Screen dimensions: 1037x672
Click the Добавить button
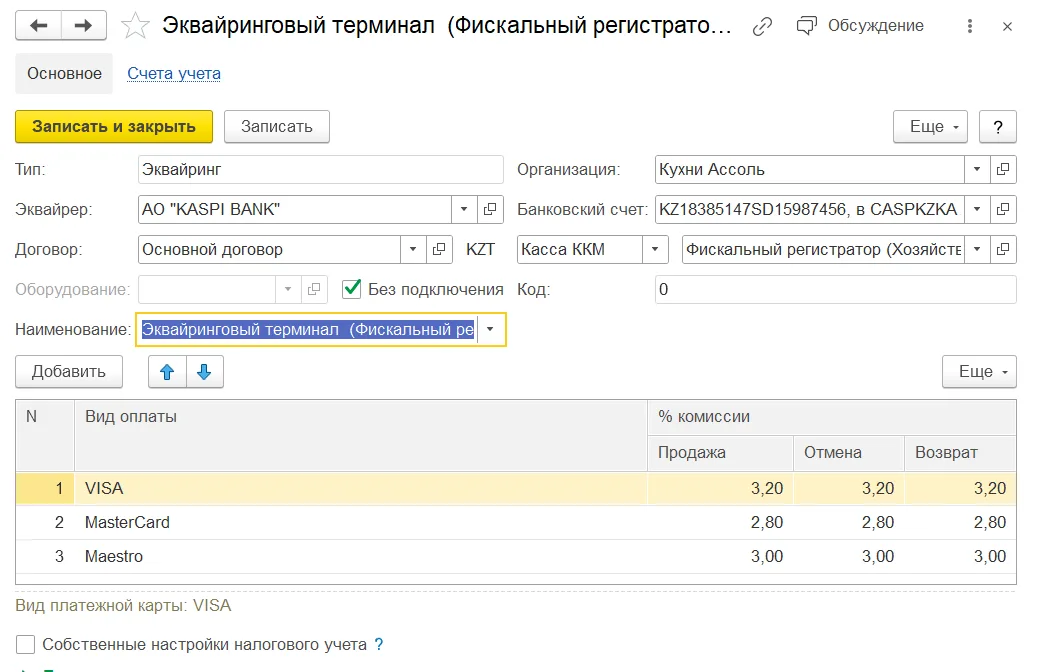69,372
